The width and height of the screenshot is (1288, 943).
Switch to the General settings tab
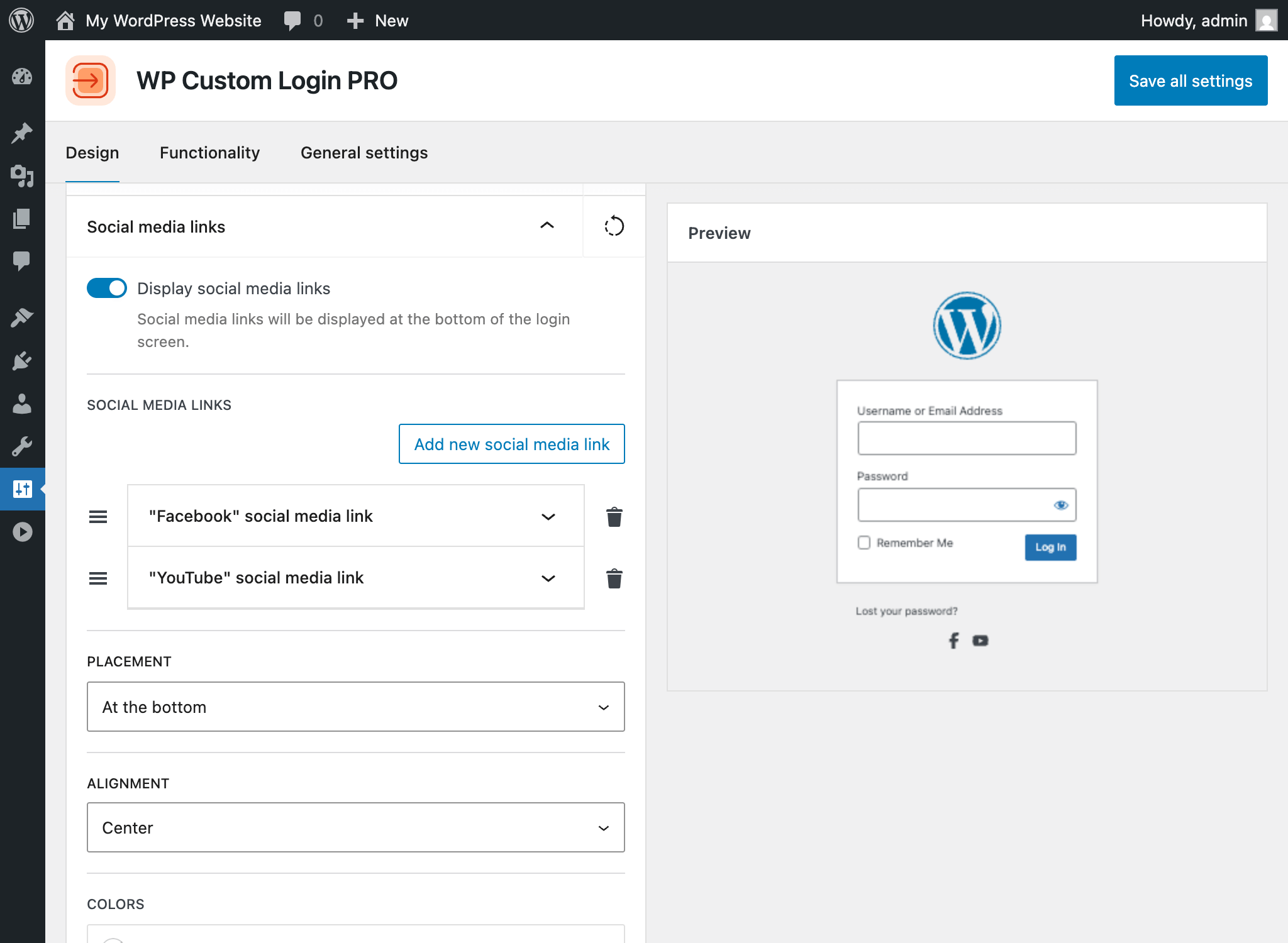tap(364, 153)
